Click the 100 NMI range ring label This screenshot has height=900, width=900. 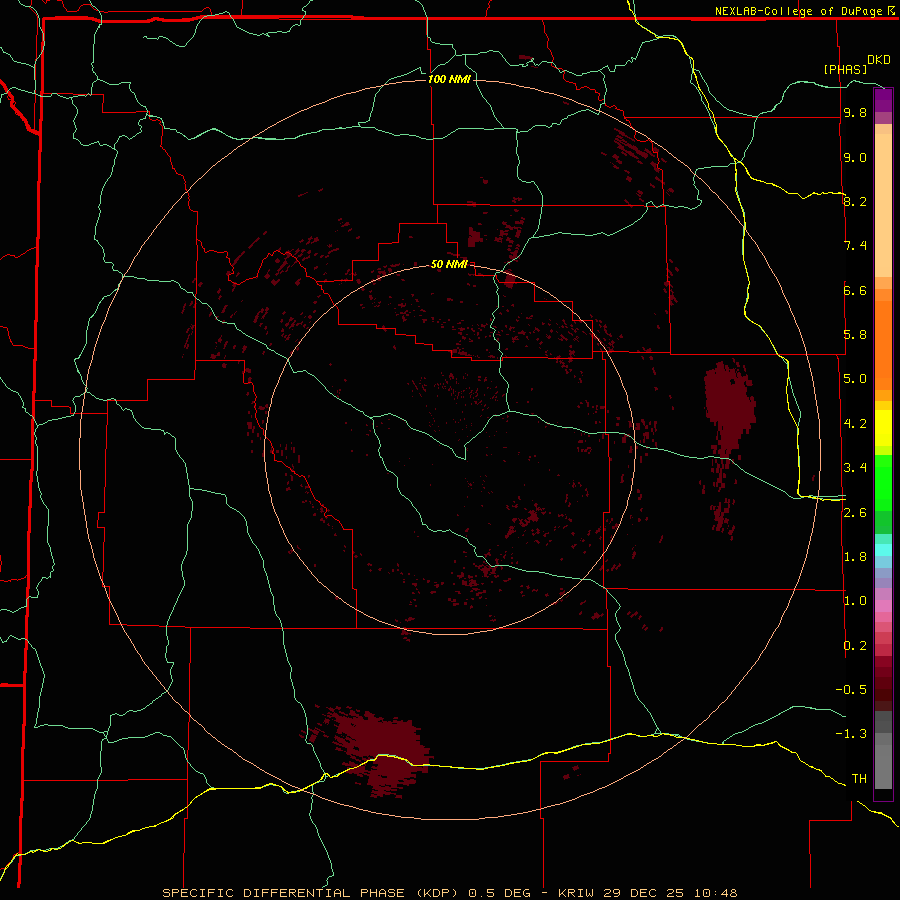pos(449,79)
